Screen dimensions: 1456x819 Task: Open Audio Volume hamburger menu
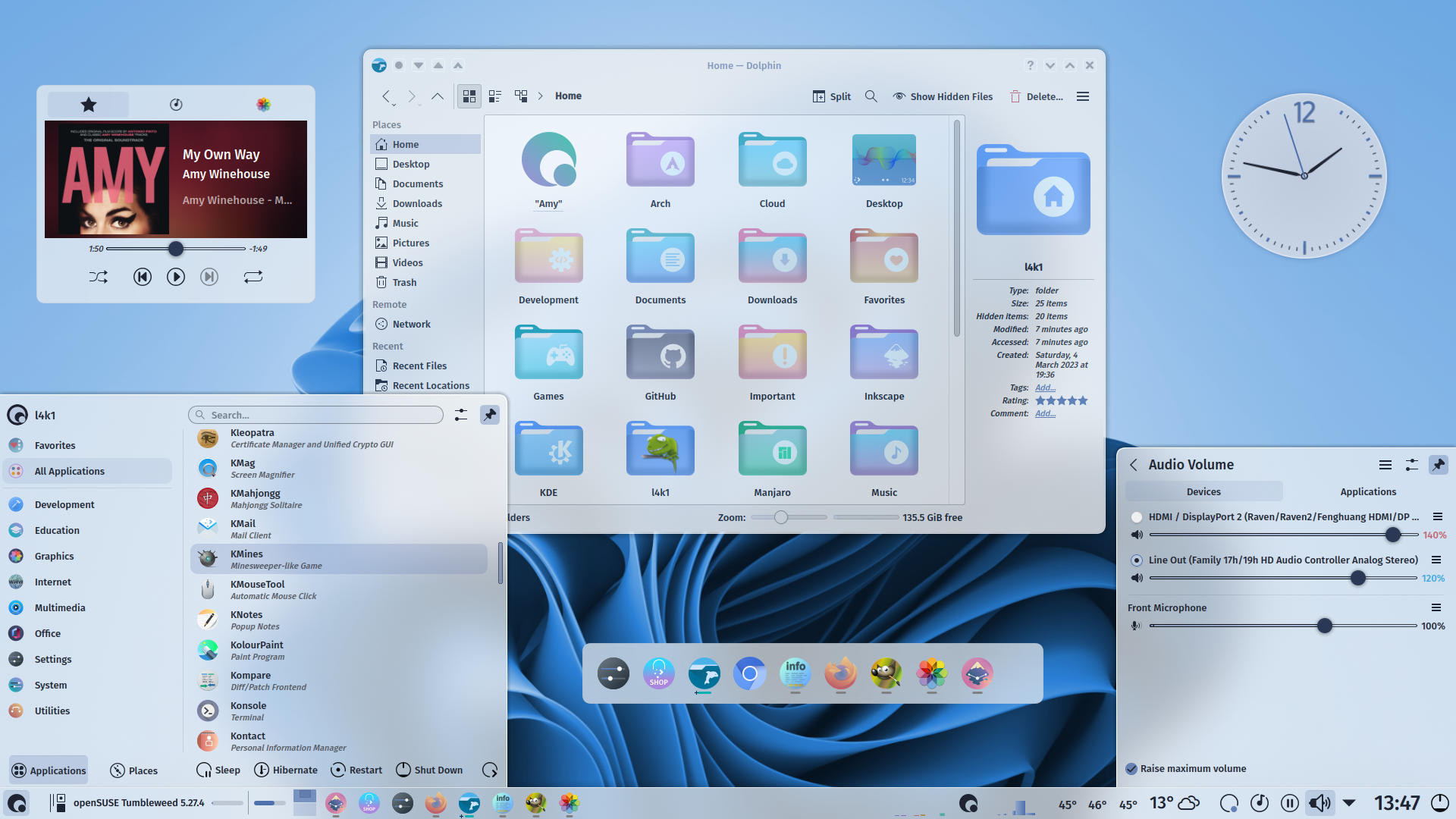tap(1385, 465)
